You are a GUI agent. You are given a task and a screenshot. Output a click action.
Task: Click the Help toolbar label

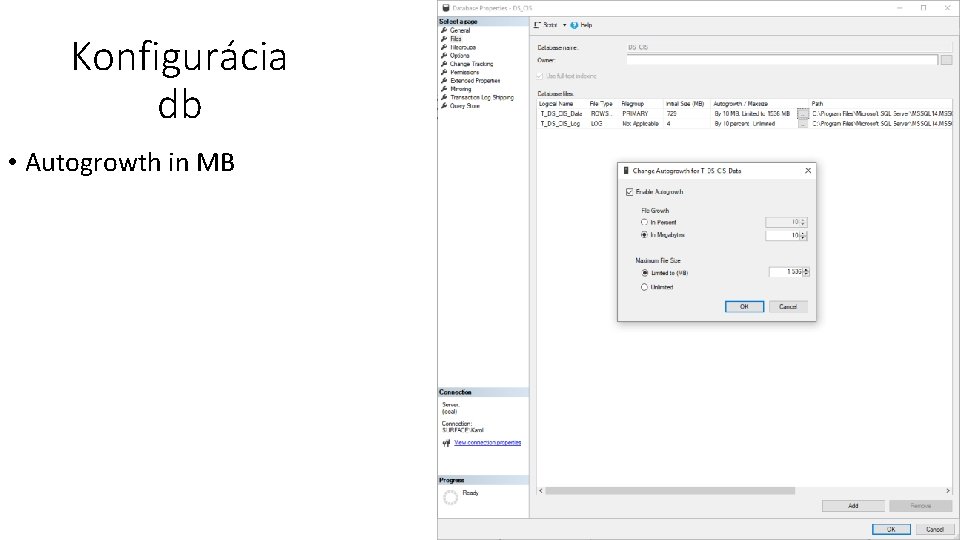[x=586, y=25]
